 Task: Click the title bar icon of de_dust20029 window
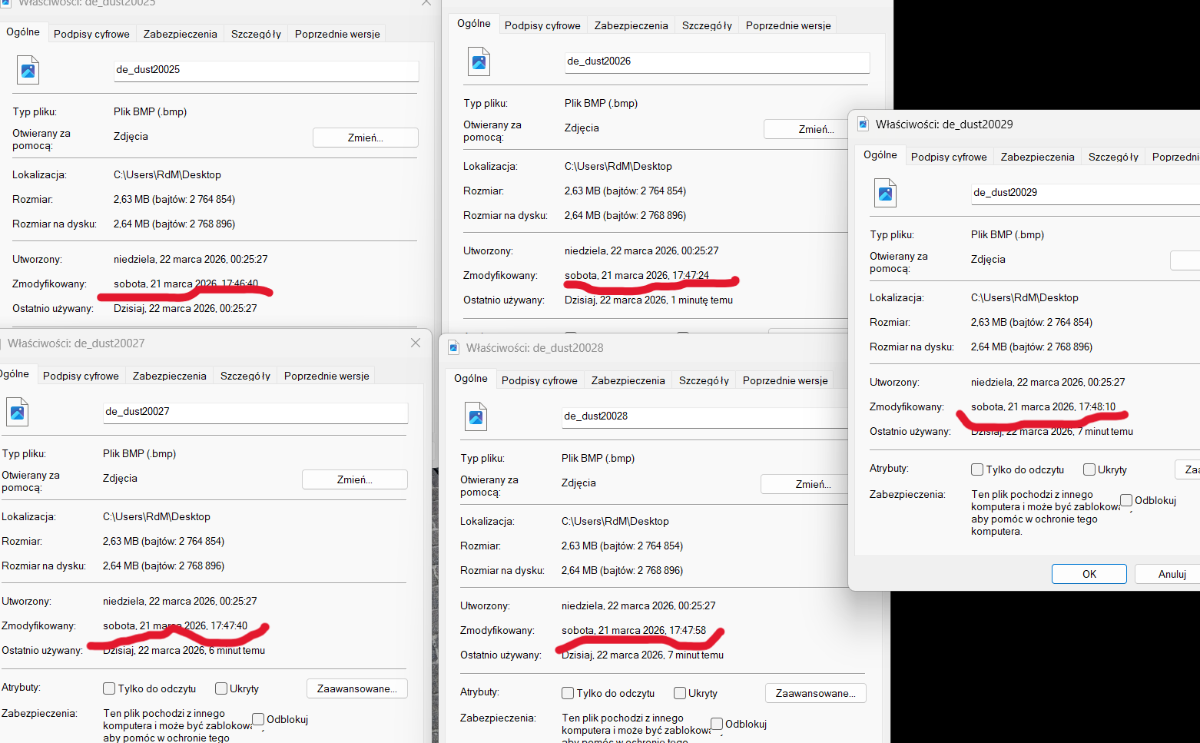[x=863, y=124]
